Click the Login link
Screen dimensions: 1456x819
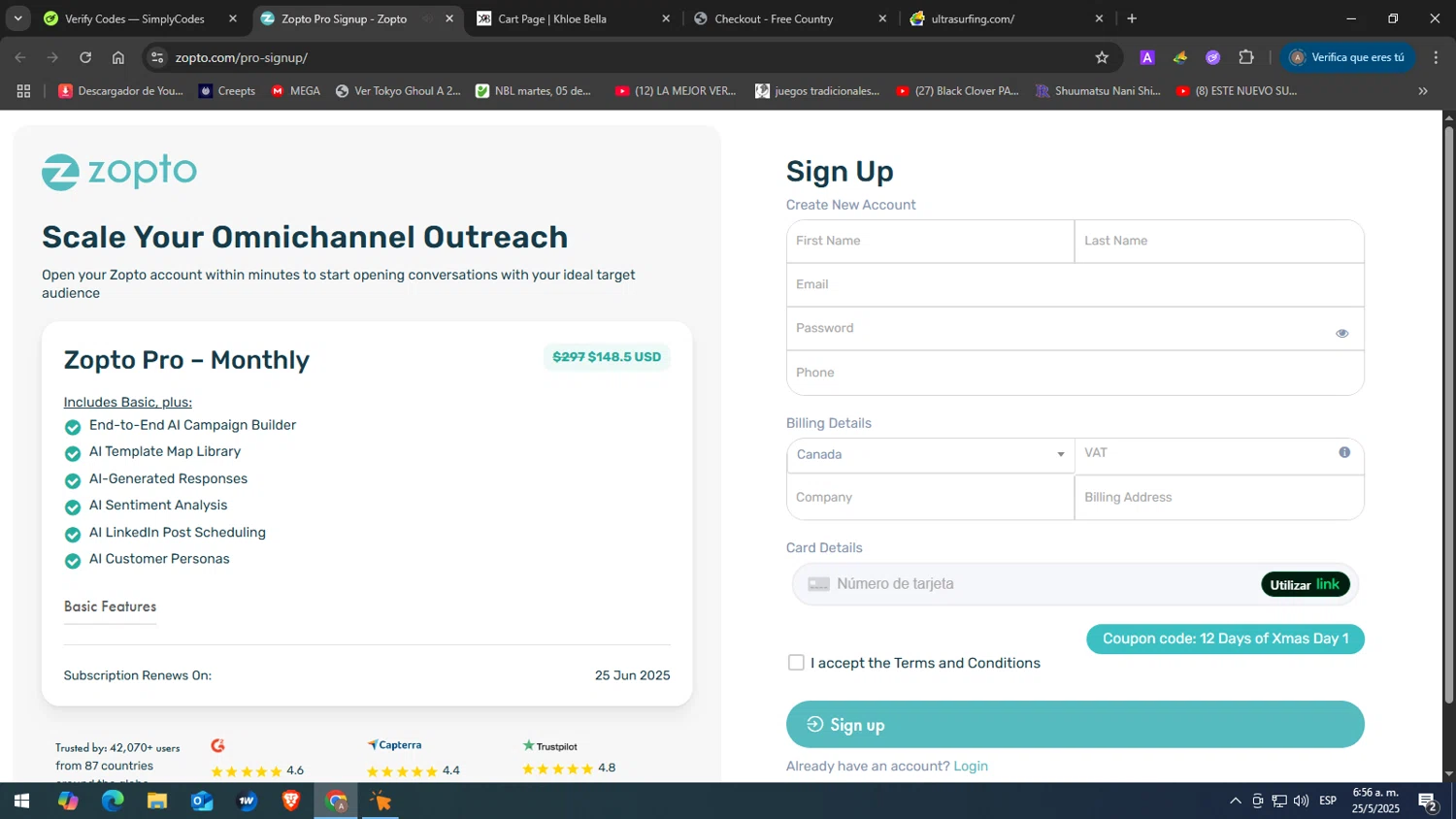[x=970, y=767]
